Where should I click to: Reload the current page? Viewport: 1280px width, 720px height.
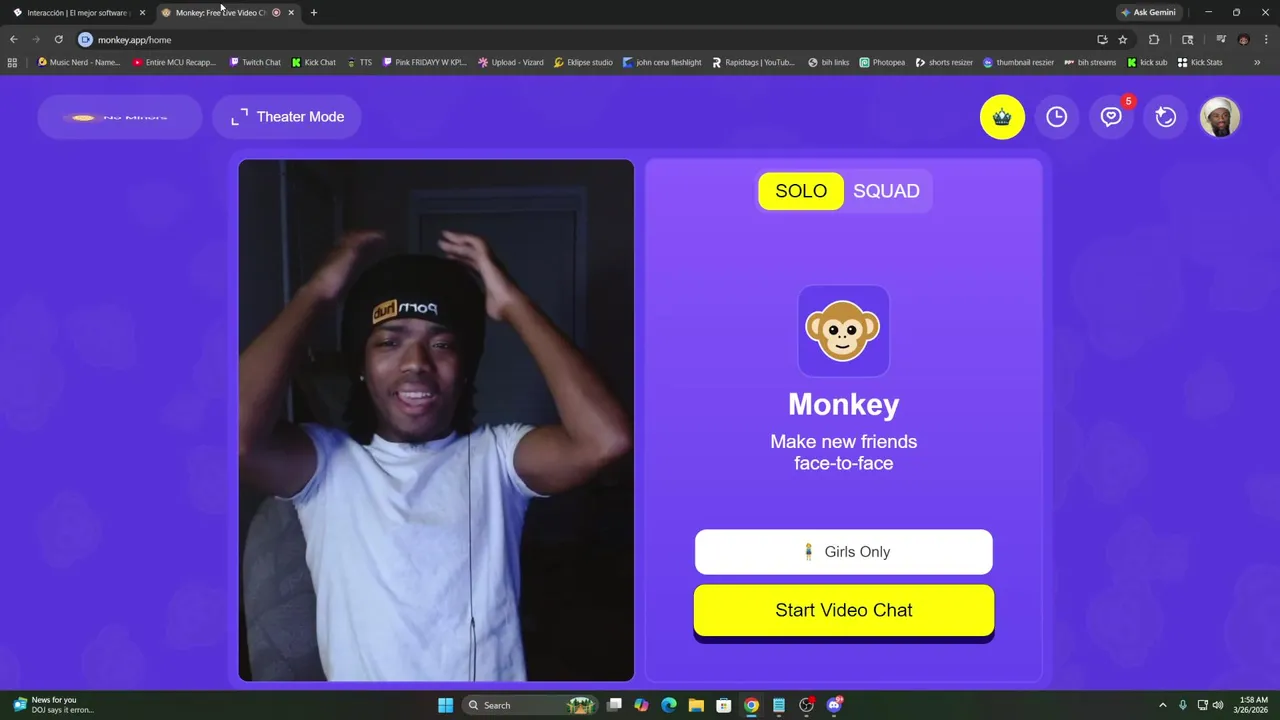tap(58, 40)
